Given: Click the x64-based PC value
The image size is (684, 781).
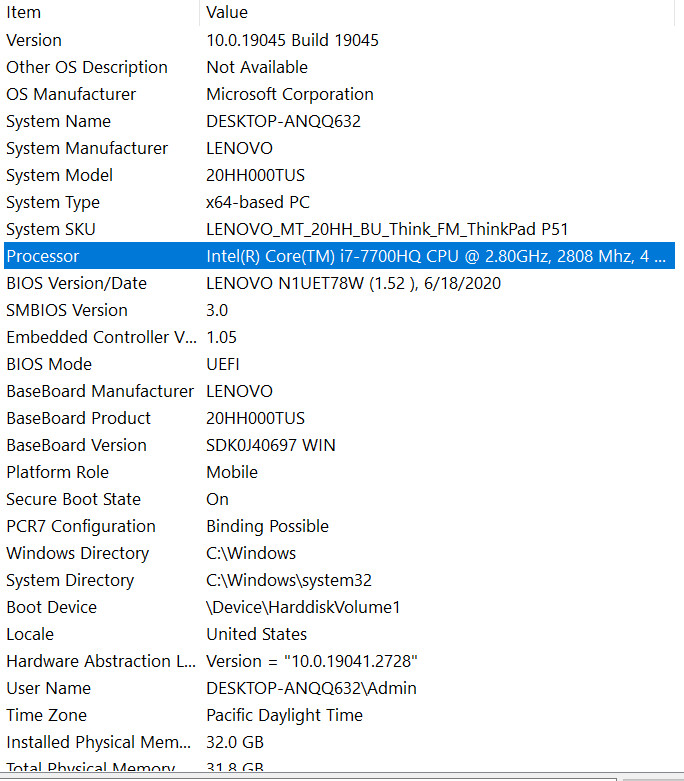Looking at the screenshot, I should [x=258, y=202].
